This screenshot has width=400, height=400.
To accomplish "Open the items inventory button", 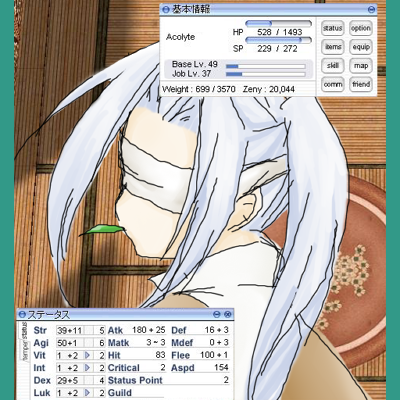I will coord(333,47).
